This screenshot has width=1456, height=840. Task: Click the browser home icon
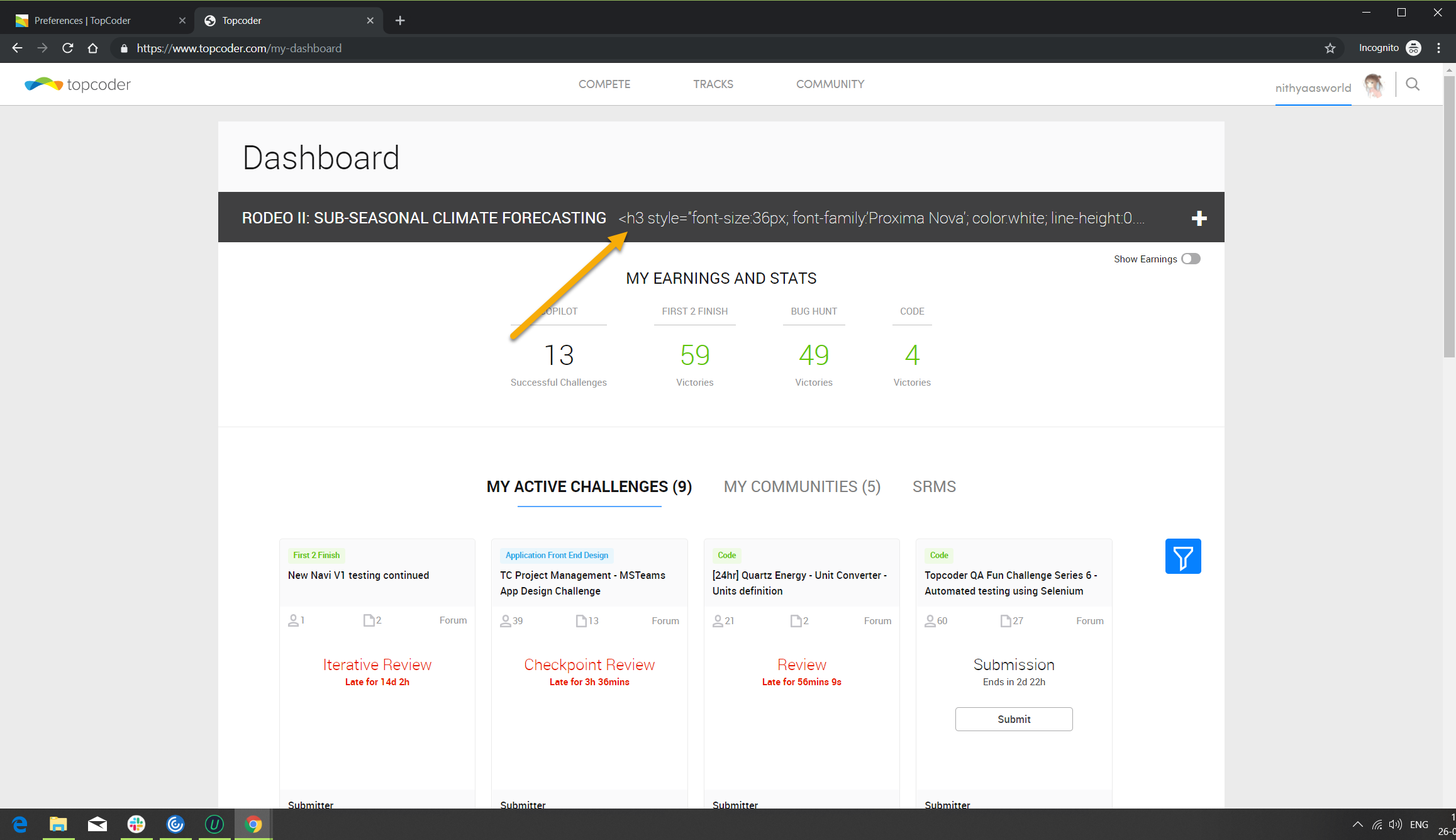coord(92,48)
